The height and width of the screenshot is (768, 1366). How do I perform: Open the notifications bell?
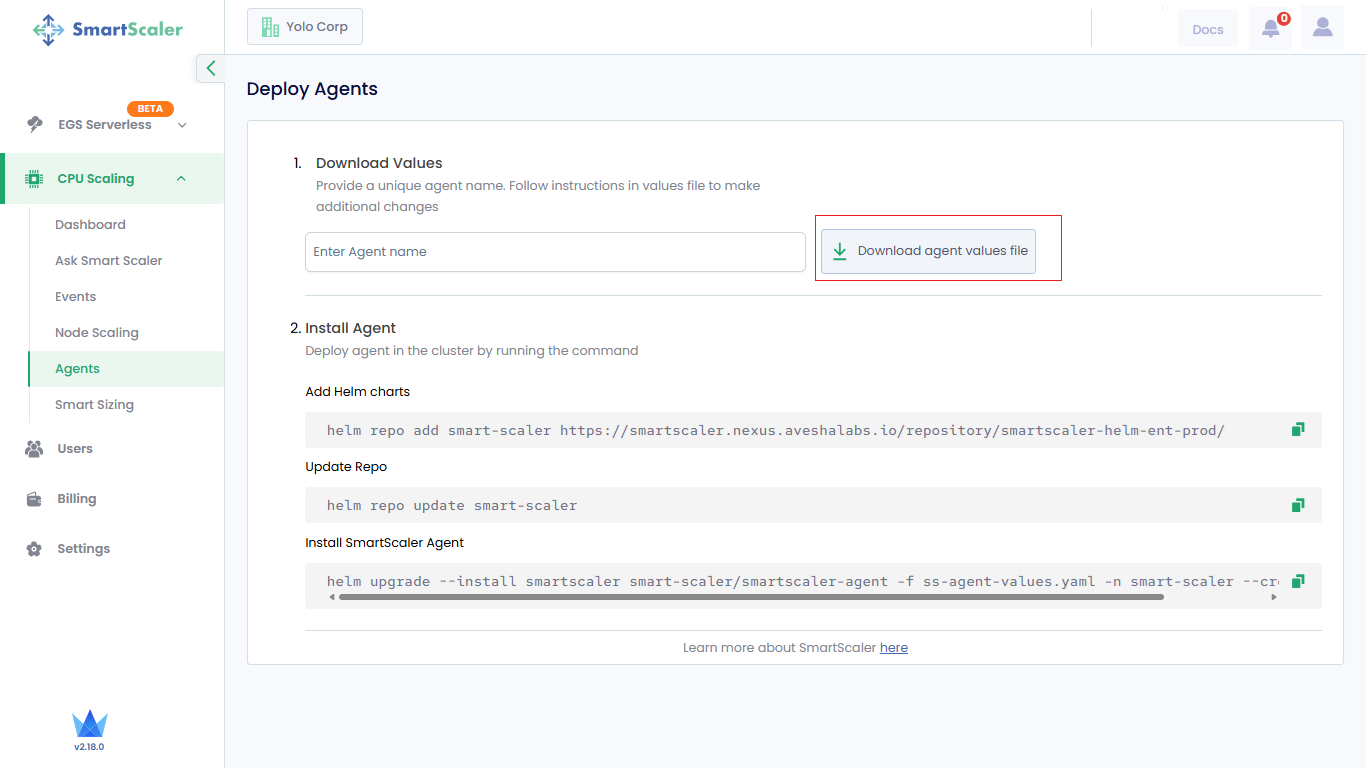[x=1270, y=28]
